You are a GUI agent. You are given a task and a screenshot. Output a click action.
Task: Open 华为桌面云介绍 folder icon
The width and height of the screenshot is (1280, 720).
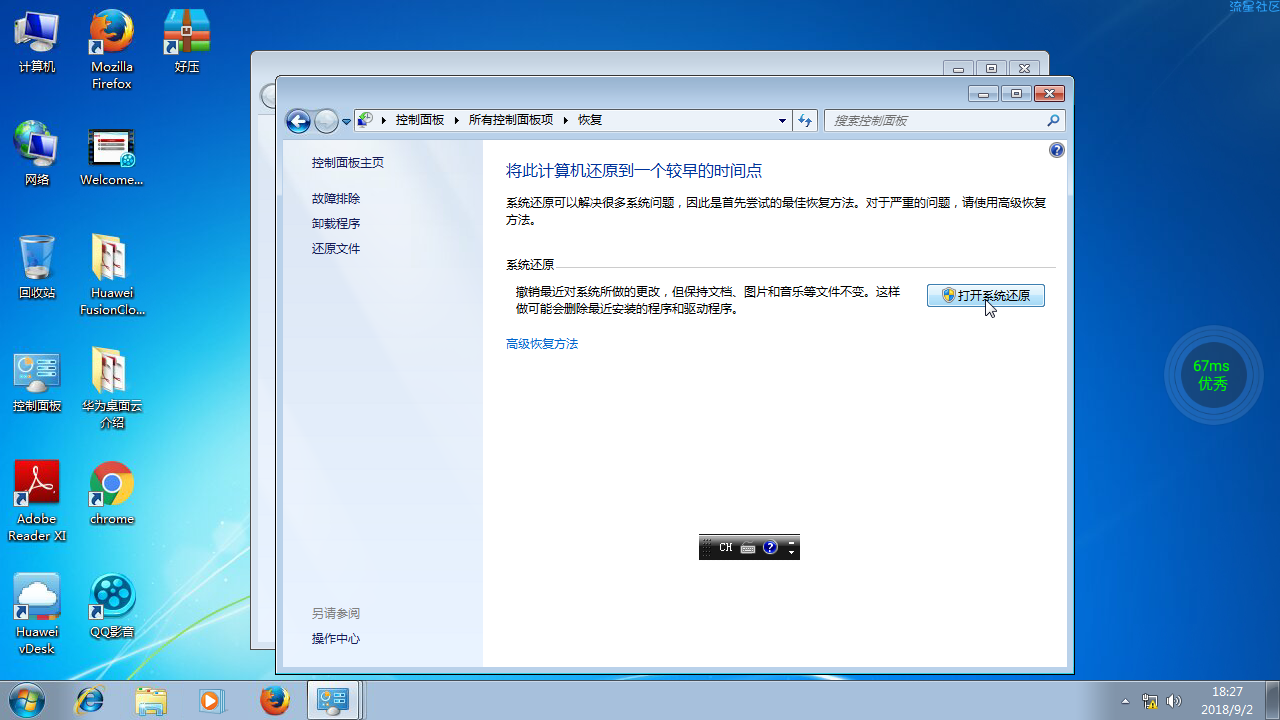112,388
